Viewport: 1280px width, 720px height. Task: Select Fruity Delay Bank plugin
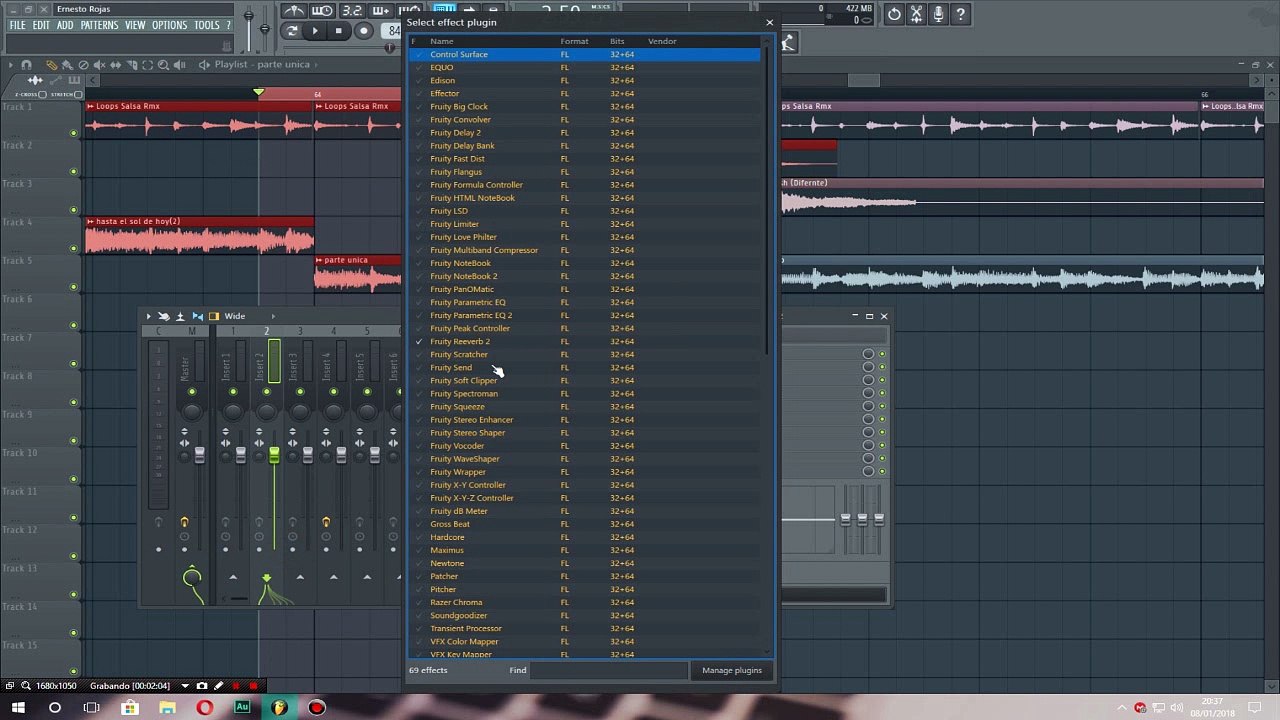pos(585,145)
